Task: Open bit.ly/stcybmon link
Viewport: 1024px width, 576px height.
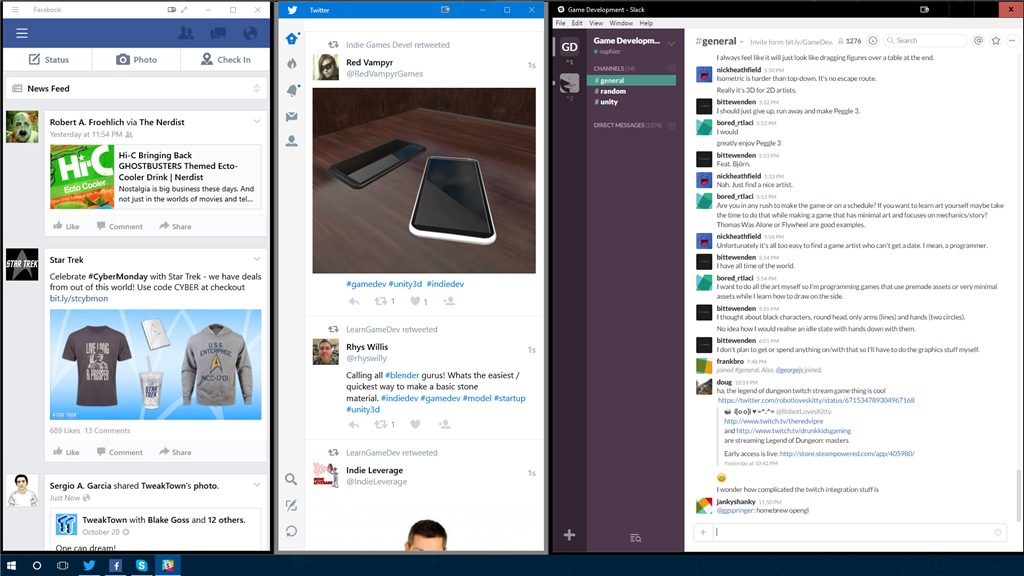Action: (78, 298)
